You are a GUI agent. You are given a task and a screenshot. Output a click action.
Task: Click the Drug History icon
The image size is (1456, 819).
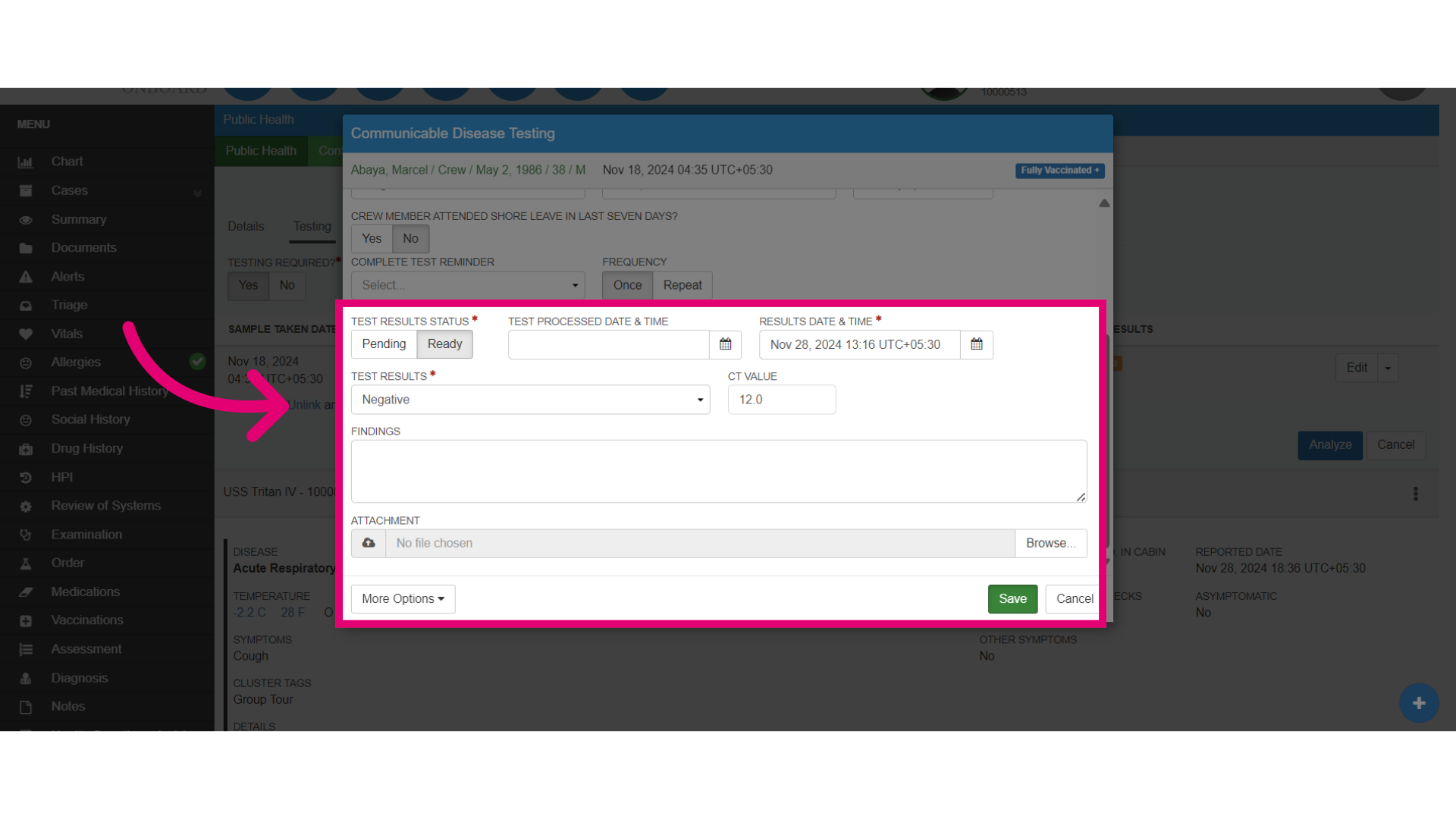tap(25, 448)
